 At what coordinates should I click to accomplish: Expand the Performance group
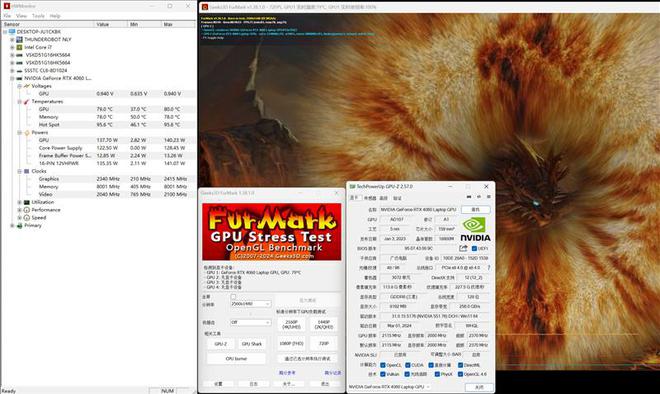[x=19, y=210]
